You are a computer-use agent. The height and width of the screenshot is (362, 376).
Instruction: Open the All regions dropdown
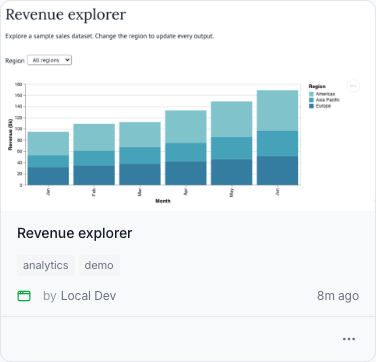(x=49, y=60)
